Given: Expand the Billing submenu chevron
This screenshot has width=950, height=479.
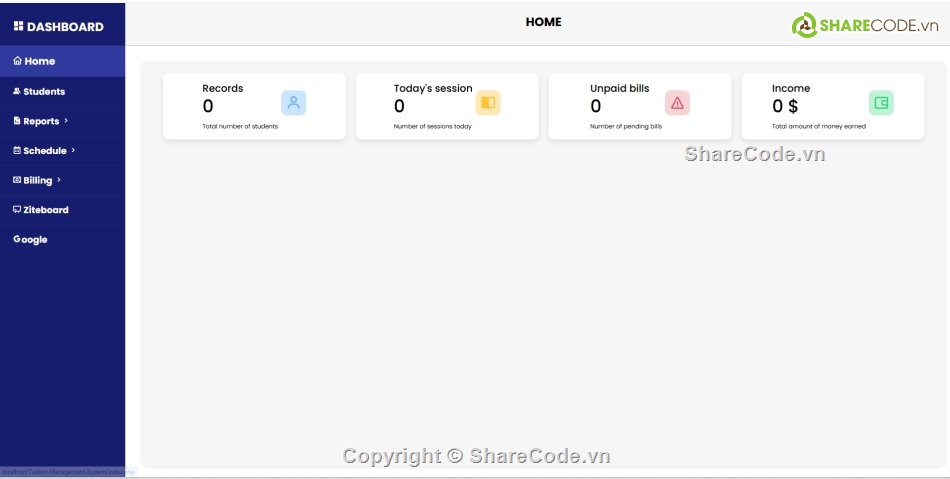Looking at the screenshot, I should 59,180.
